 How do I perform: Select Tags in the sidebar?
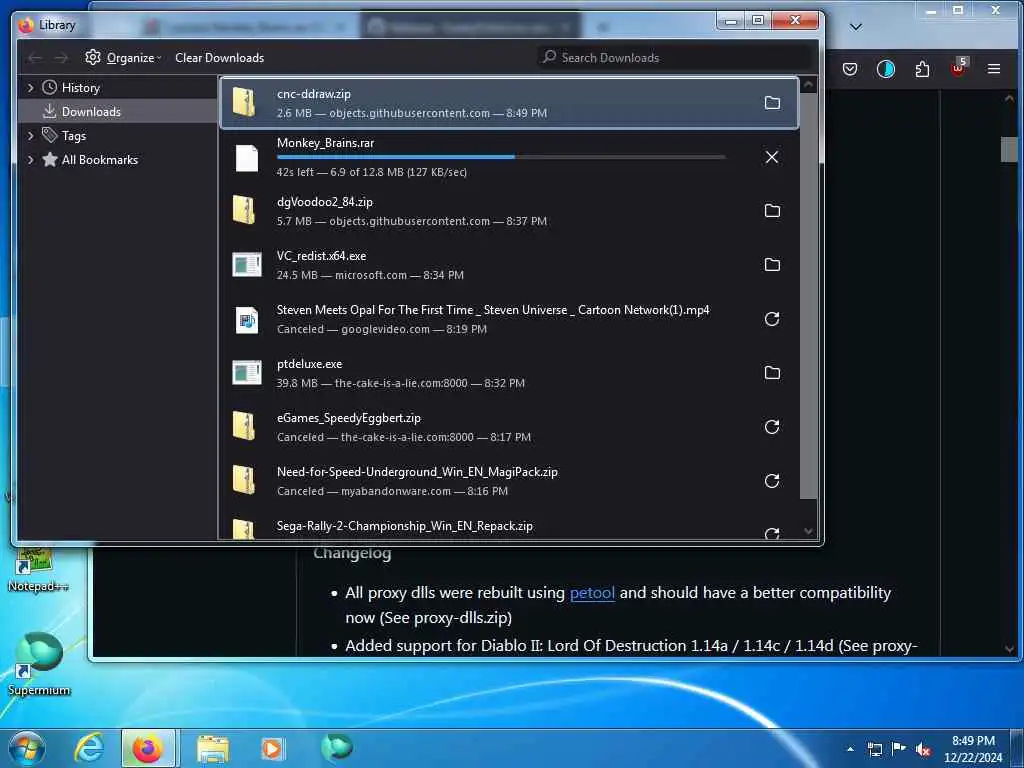73,136
